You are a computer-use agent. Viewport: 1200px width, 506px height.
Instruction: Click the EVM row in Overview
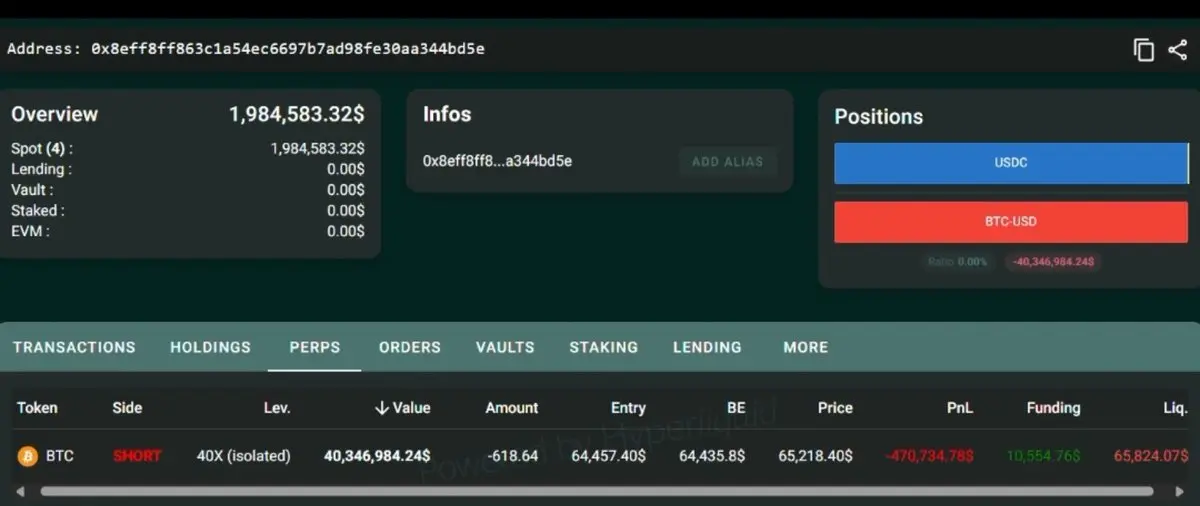[188, 231]
